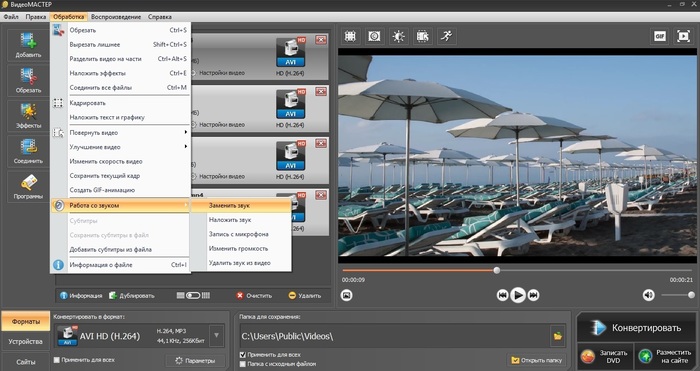Image resolution: width=700 pixels, height=371 pixels.
Task: Remove the first video using its red X
Action: coord(321,40)
